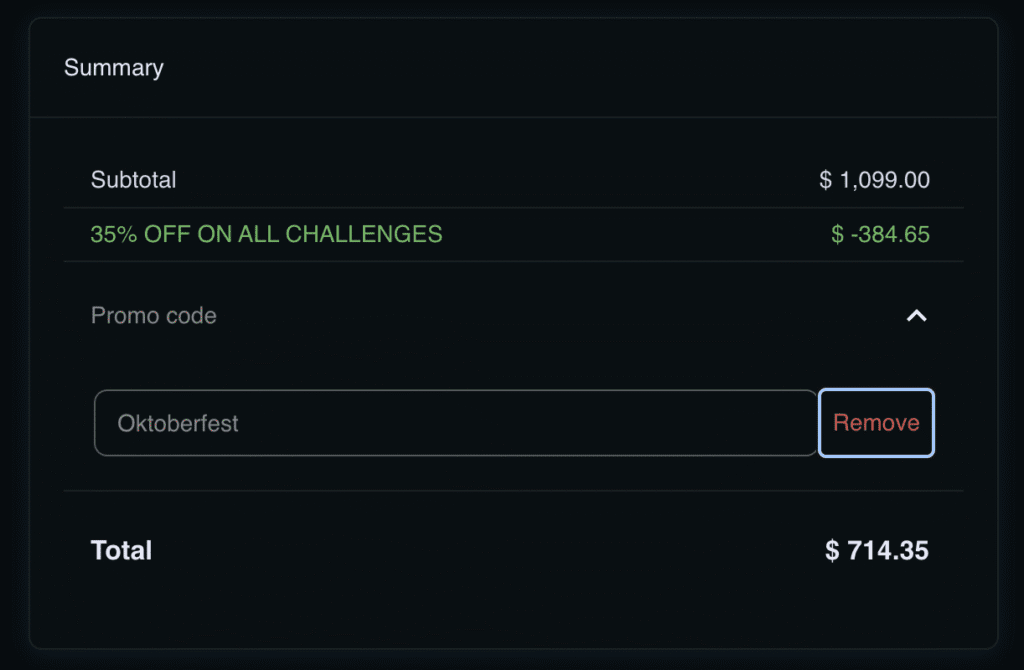Viewport: 1024px width, 670px height.
Task: Collapse the Promo code section chevron
Action: (916, 316)
